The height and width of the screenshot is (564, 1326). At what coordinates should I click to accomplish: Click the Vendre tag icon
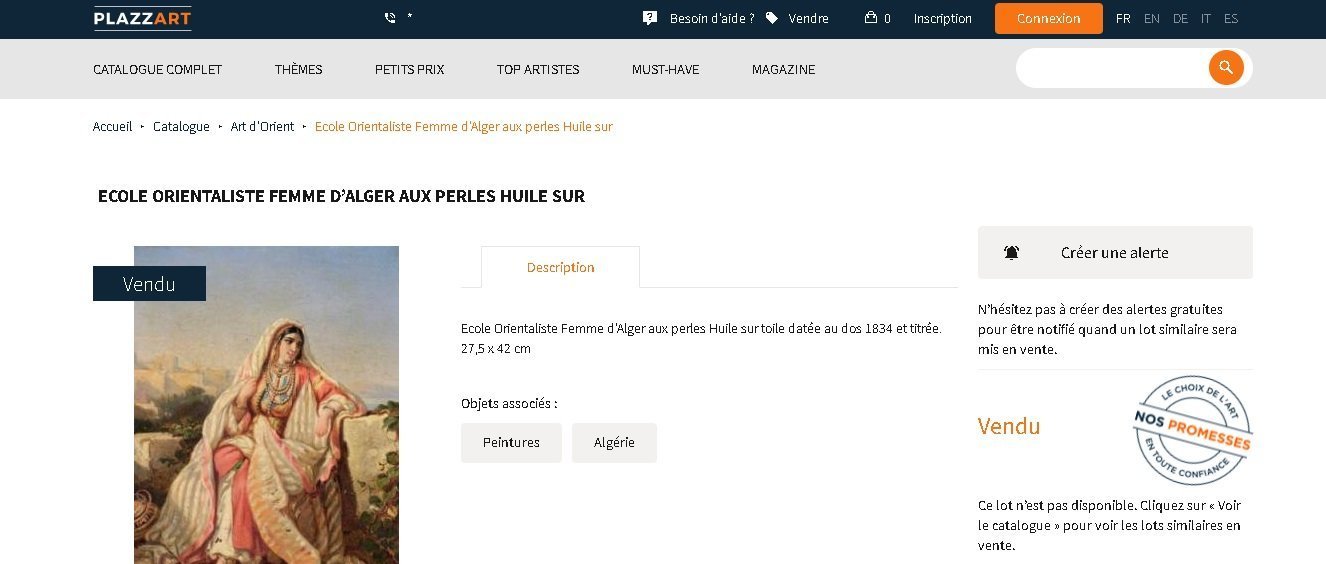(772, 18)
